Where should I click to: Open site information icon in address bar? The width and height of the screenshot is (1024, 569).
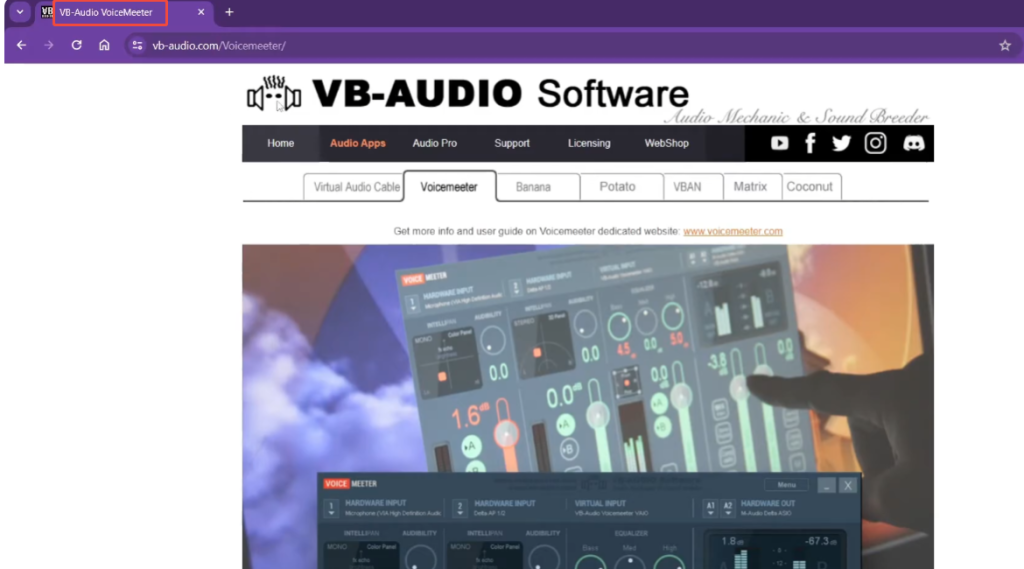[137, 45]
